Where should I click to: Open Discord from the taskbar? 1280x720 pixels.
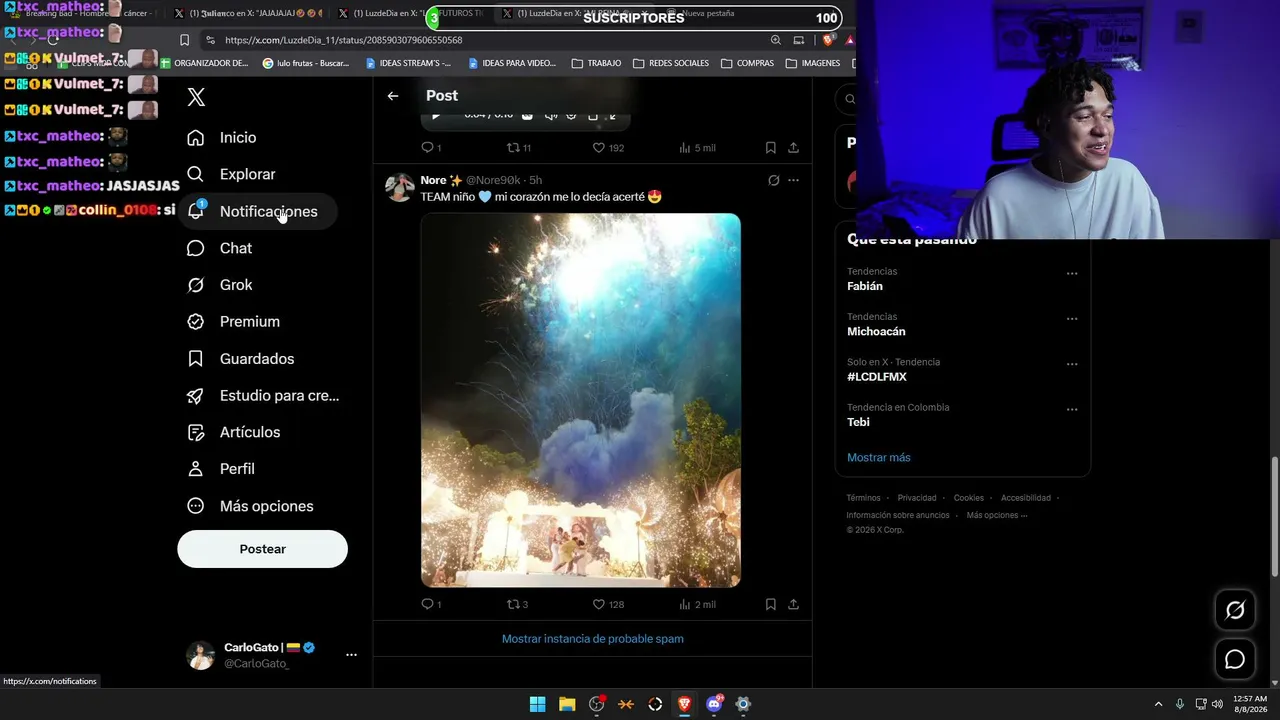[x=714, y=704]
